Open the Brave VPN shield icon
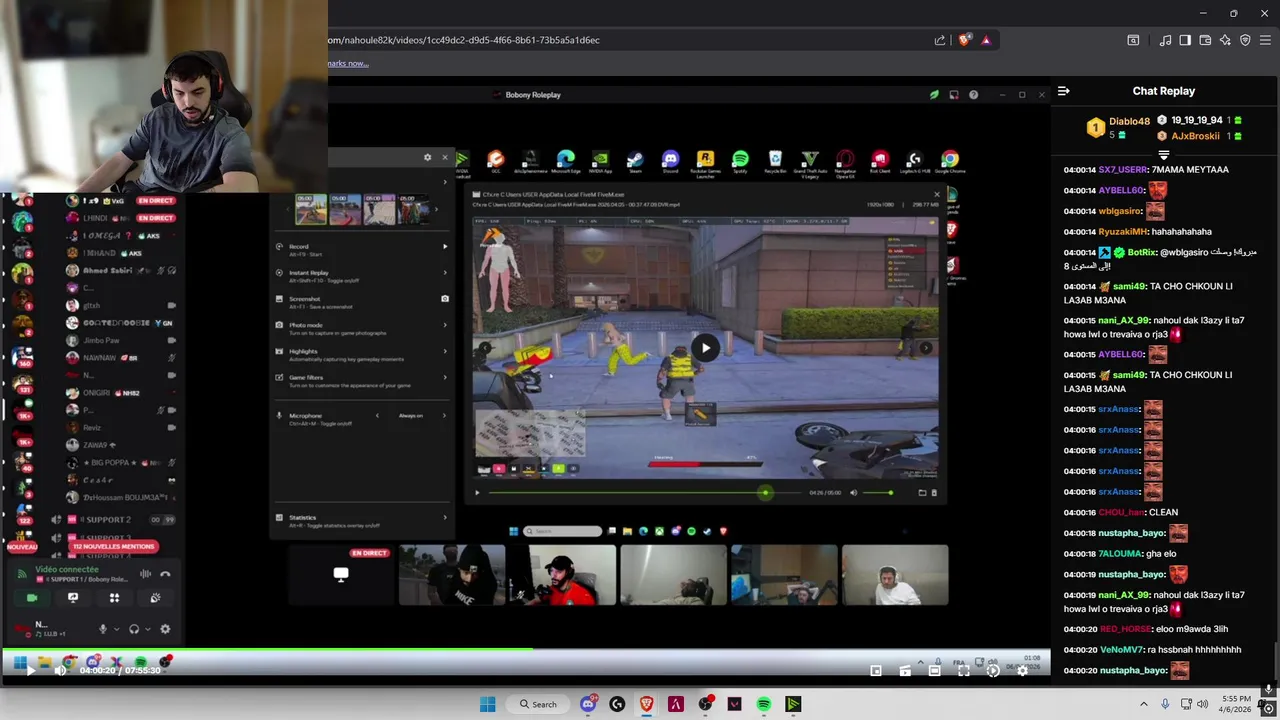Viewport: 1280px width, 720px height. pyautogui.click(x=1245, y=40)
